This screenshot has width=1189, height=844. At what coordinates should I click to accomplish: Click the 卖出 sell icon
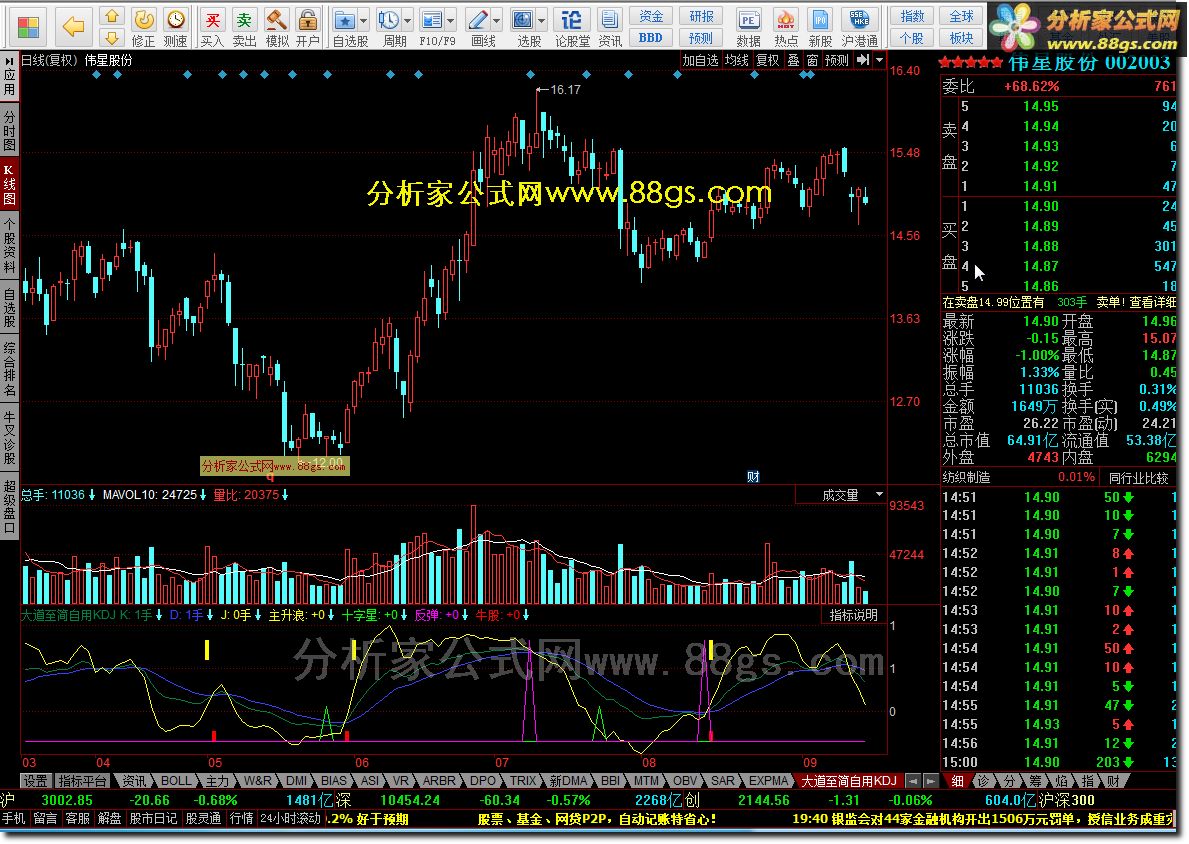point(244,20)
